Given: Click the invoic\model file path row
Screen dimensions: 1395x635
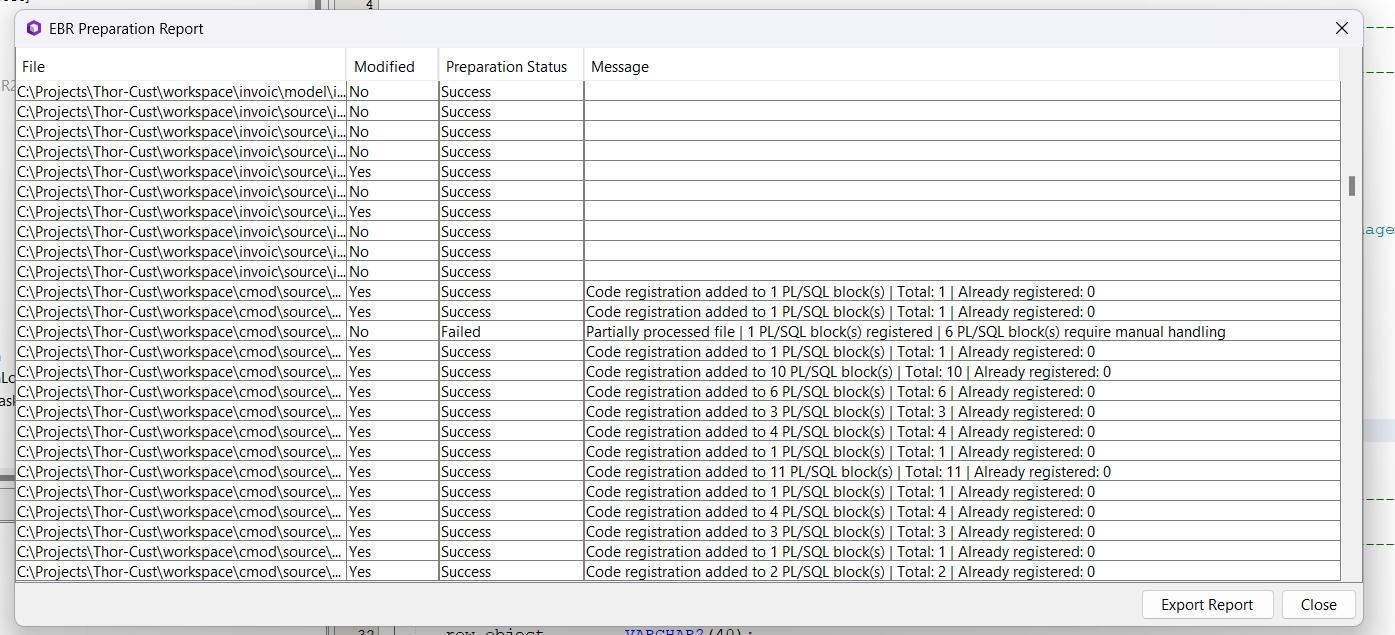Looking at the screenshot, I should click(180, 92).
